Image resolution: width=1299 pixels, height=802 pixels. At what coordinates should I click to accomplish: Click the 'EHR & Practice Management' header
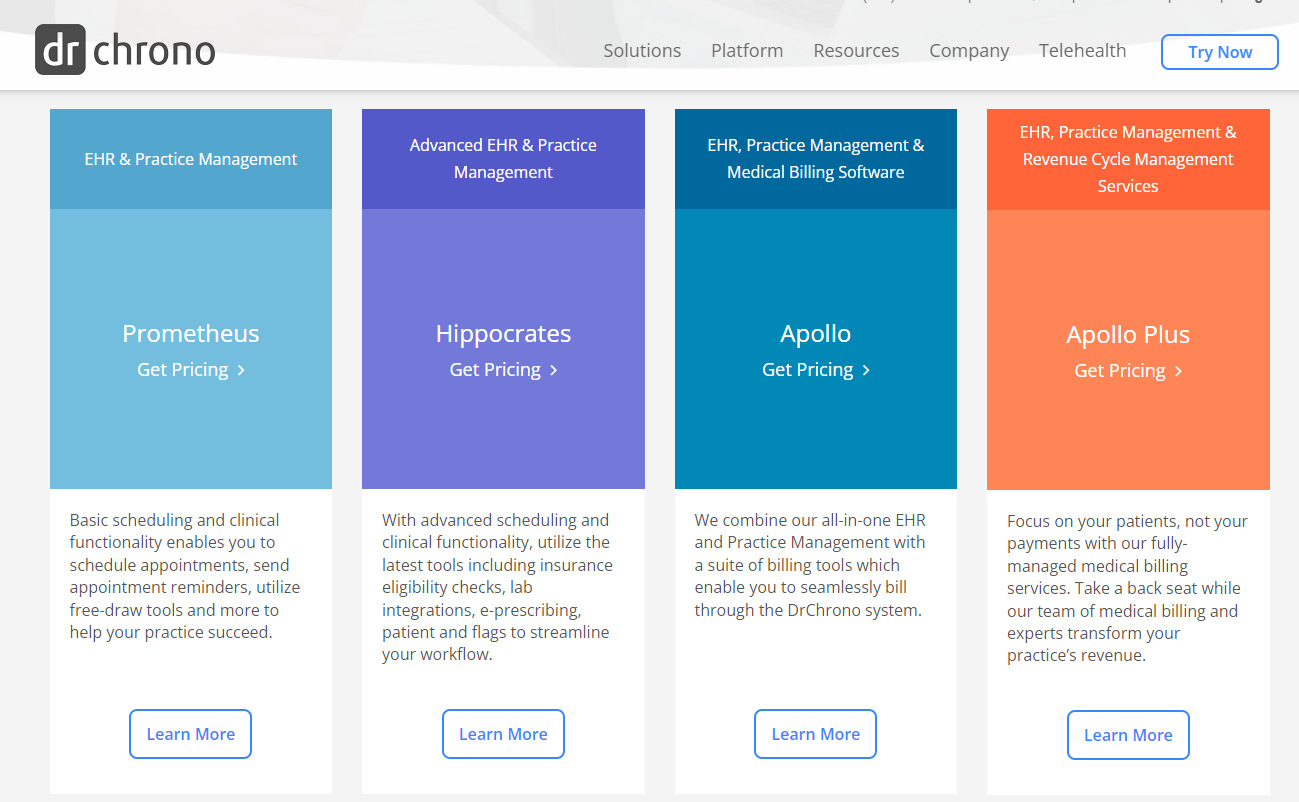tap(191, 159)
